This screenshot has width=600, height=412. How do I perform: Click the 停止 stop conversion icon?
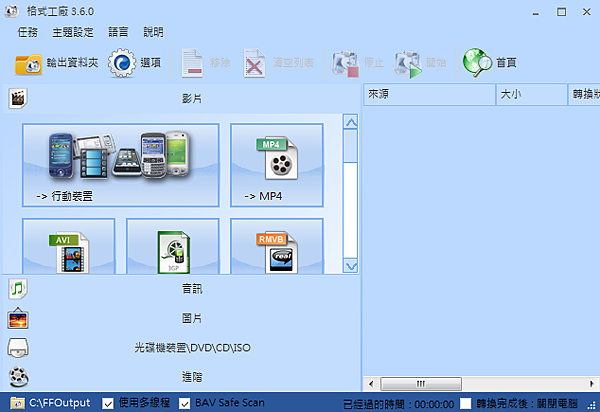point(345,64)
